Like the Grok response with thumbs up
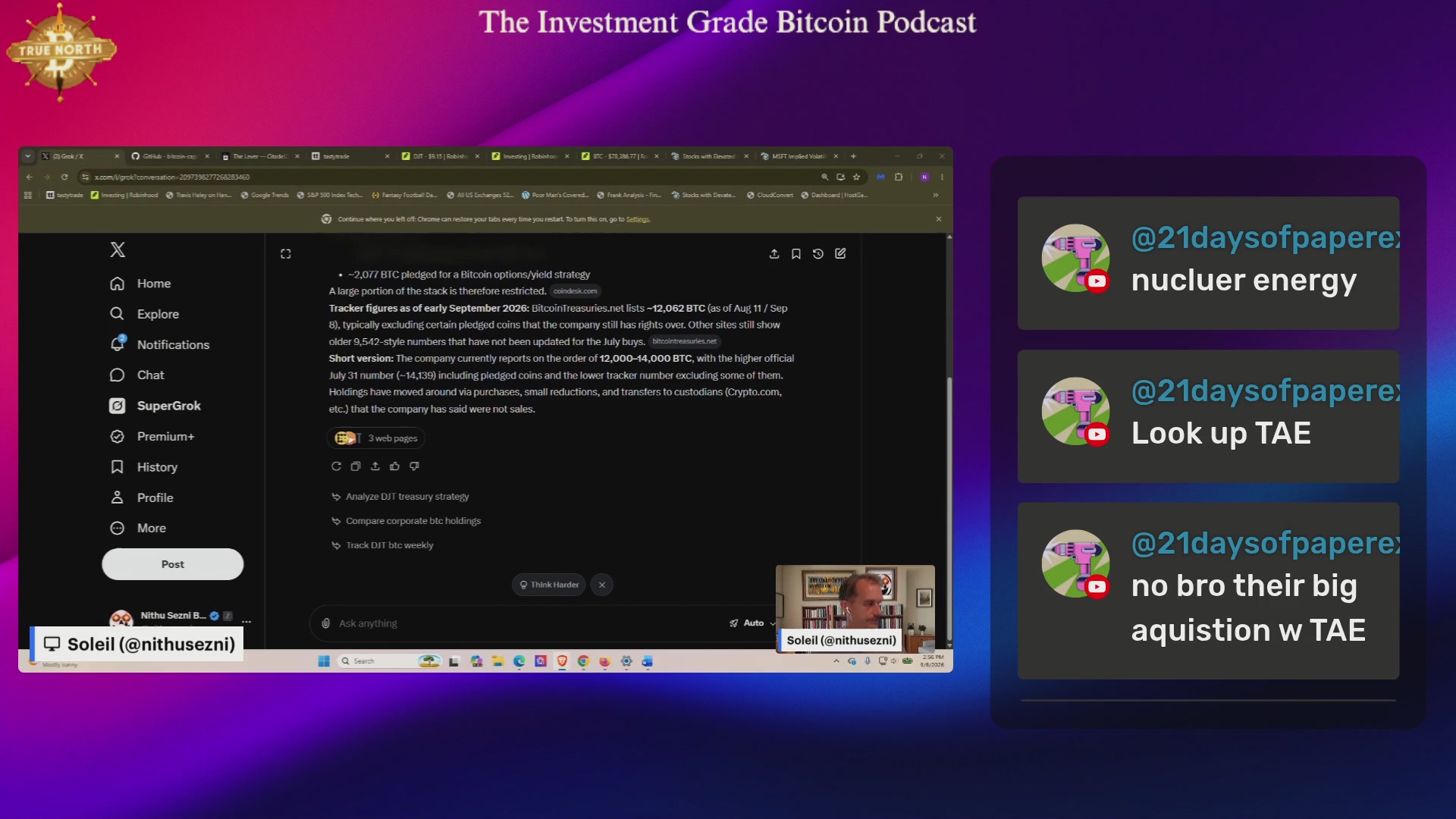This screenshot has width=1456, height=819. click(394, 466)
